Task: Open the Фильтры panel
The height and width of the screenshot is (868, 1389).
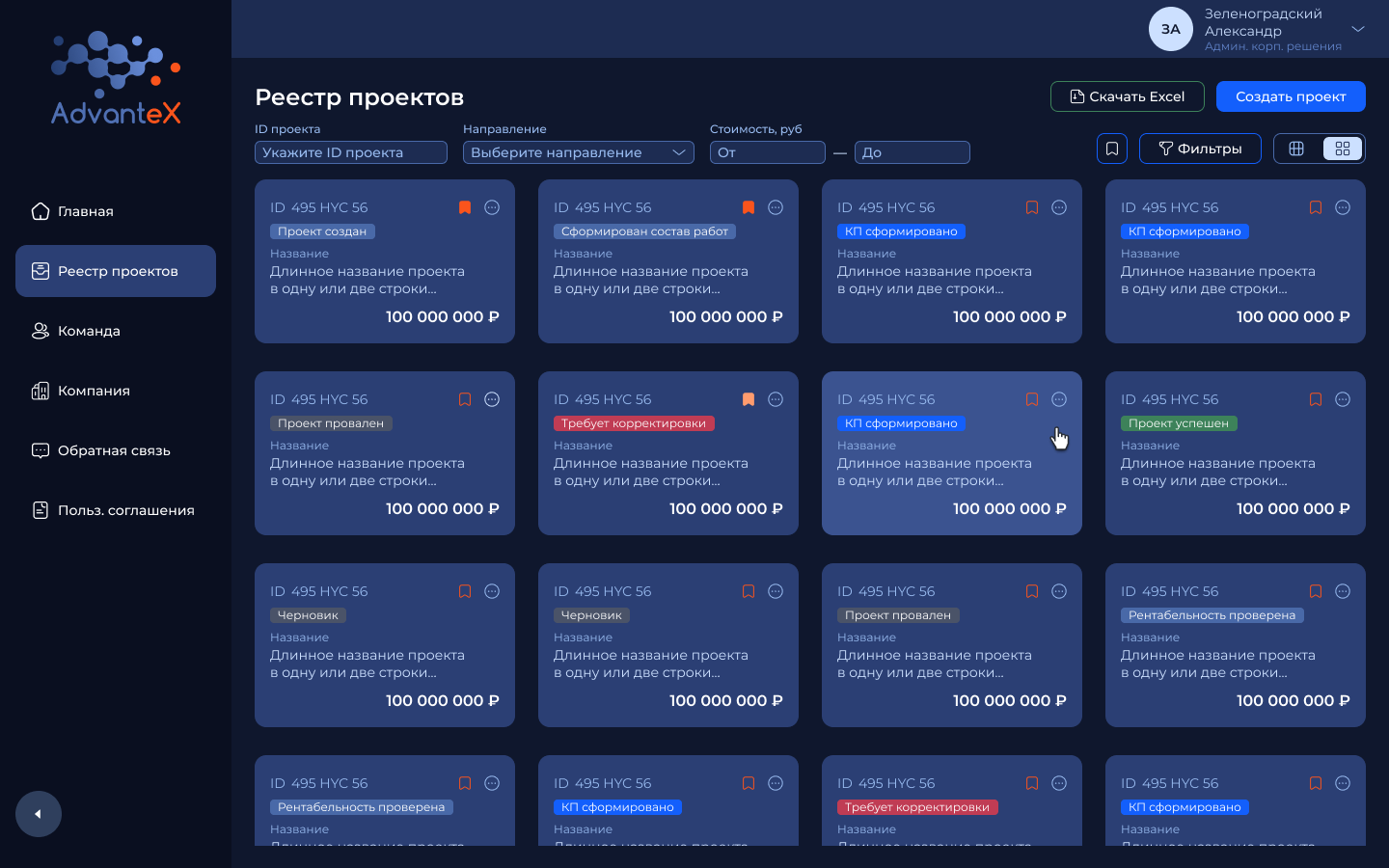Action: pos(1200,149)
